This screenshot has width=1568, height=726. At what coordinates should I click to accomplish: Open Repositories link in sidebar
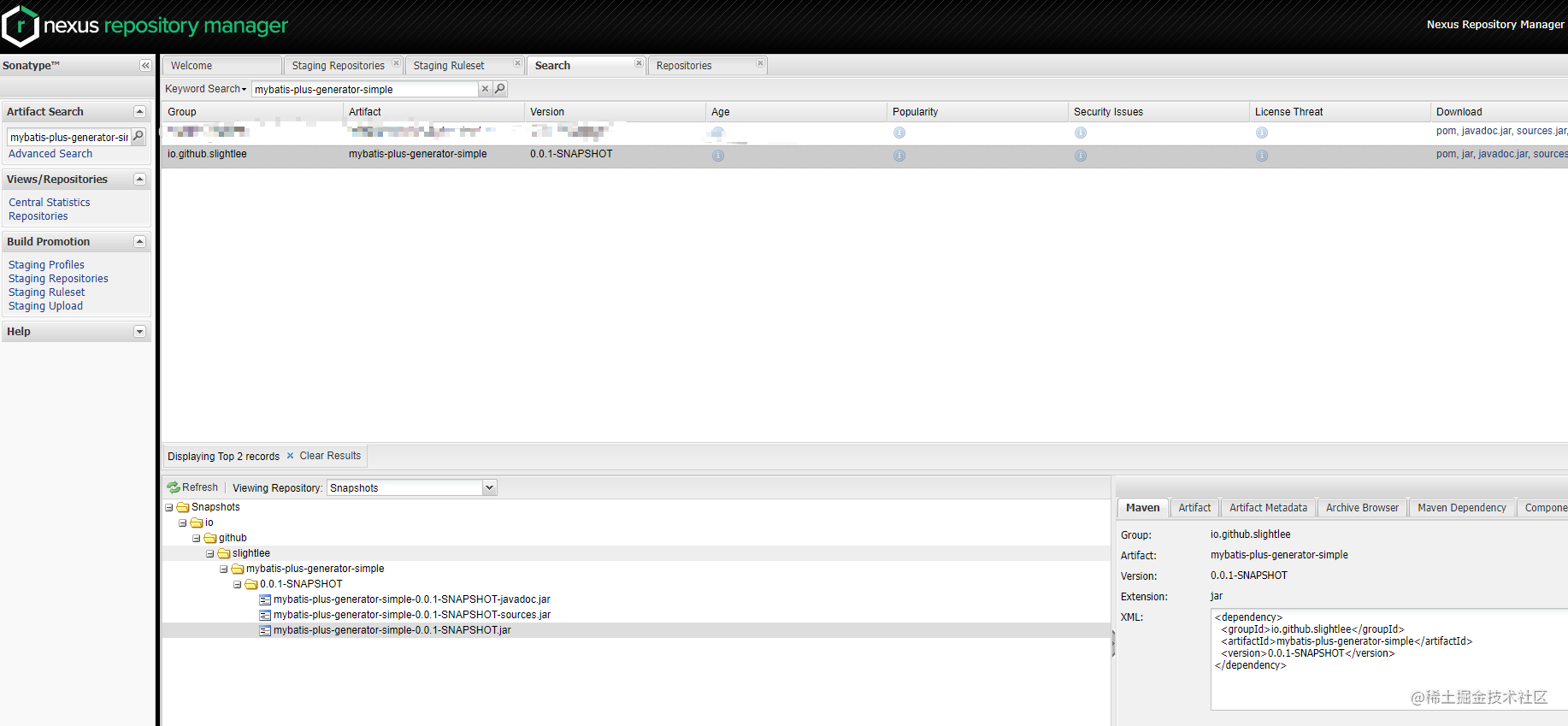[38, 216]
